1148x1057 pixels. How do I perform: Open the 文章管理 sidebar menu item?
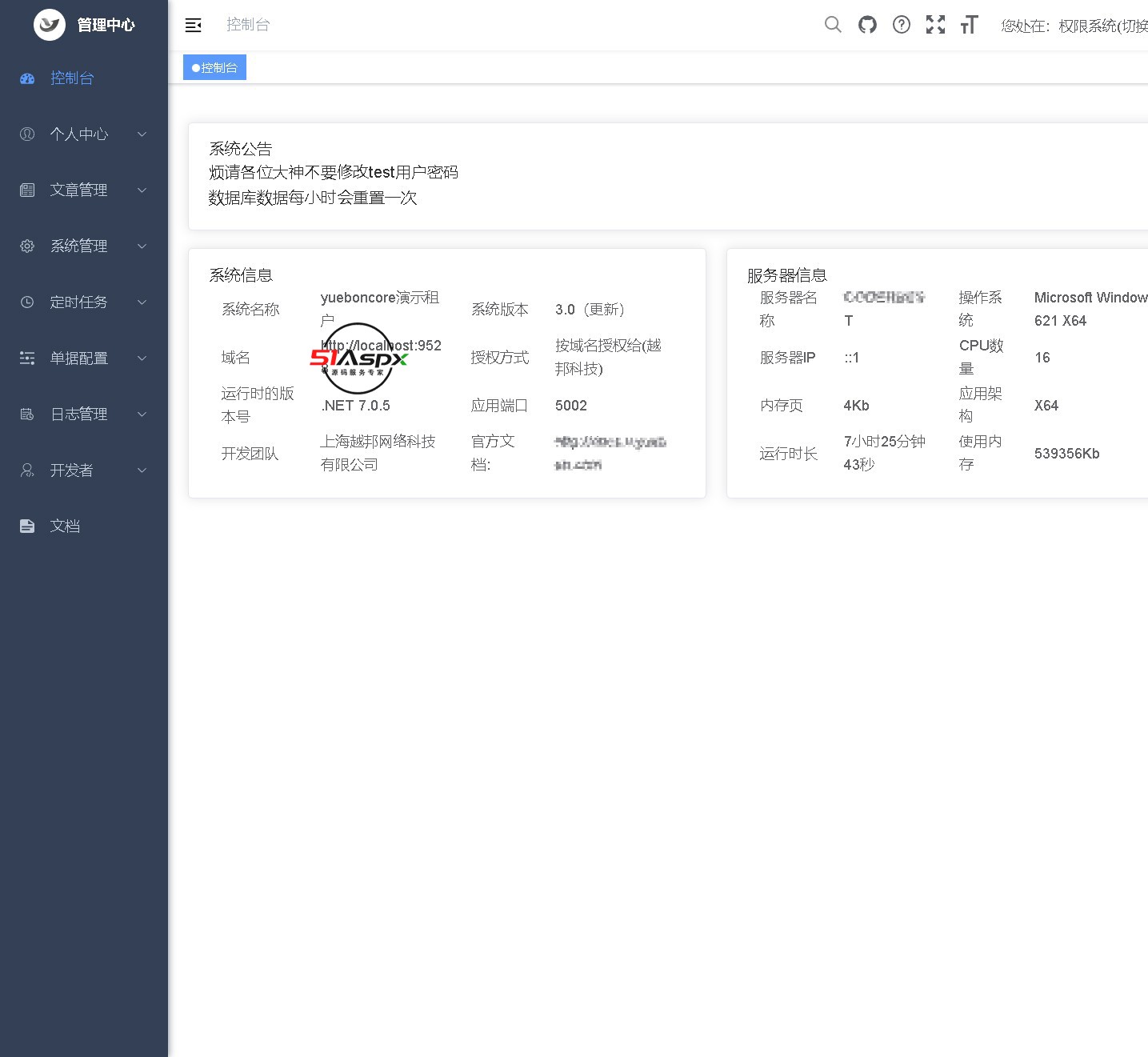click(84, 190)
